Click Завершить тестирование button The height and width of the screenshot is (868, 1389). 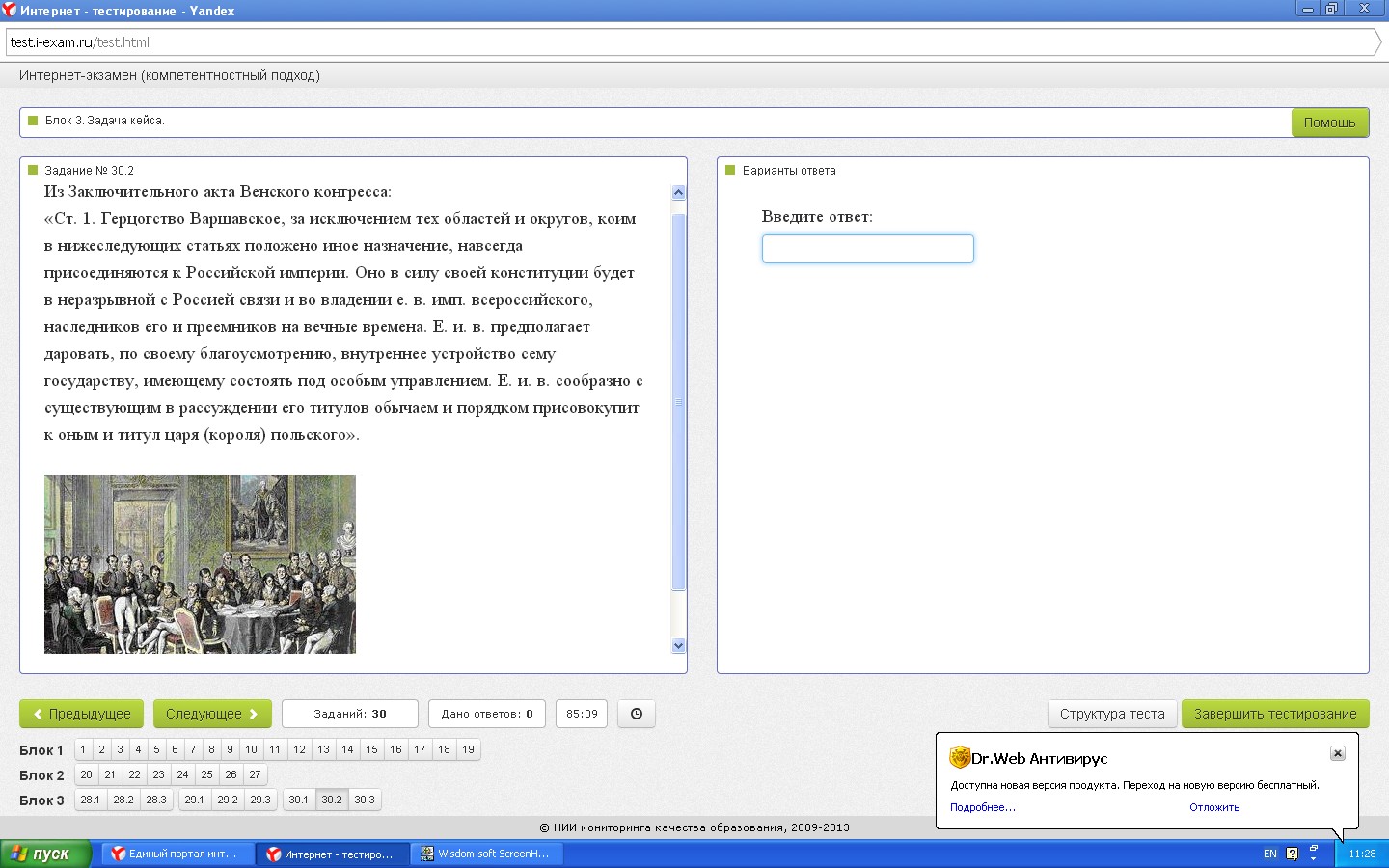coord(1275,714)
